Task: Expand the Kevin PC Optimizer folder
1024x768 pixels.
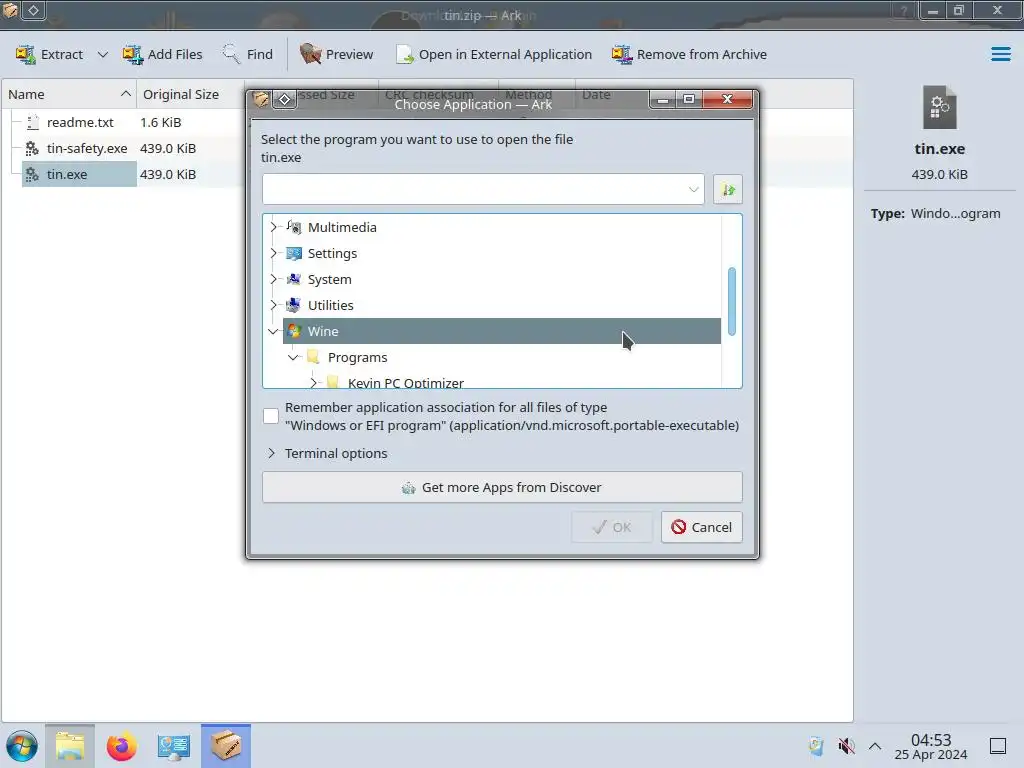Action: [x=313, y=382]
